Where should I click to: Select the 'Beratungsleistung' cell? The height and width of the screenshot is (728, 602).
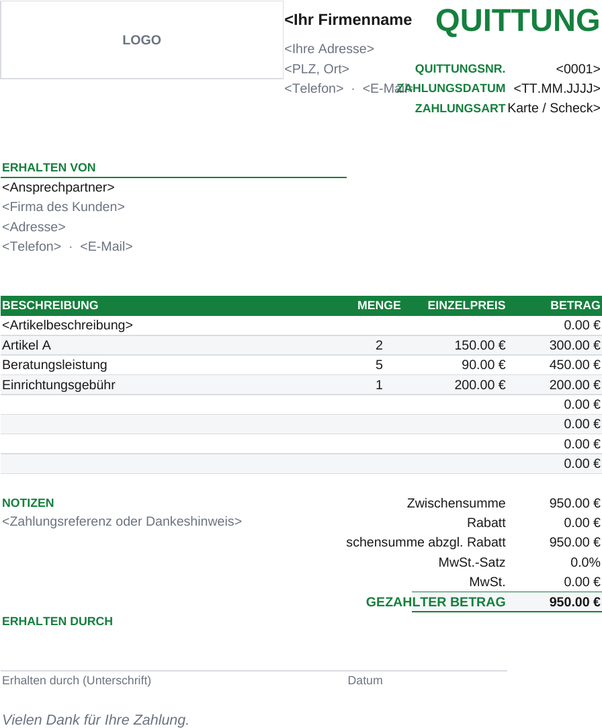click(54, 365)
